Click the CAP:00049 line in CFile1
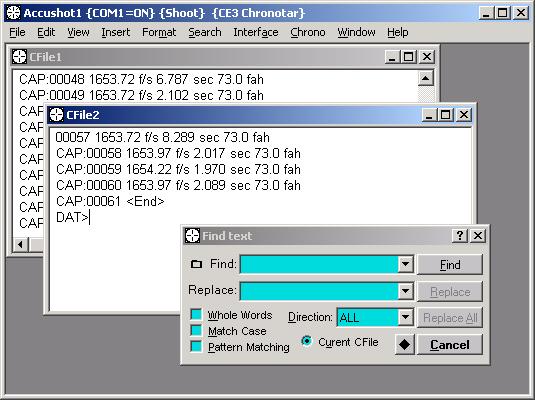The width and height of the screenshot is (535, 400). pos(141,95)
